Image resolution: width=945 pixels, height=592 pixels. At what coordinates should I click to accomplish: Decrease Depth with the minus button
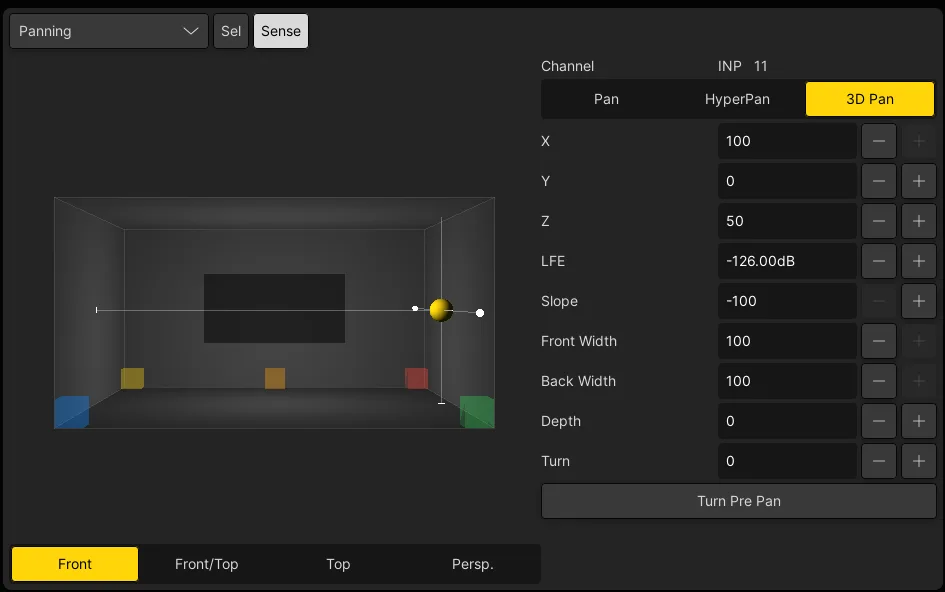coord(879,421)
